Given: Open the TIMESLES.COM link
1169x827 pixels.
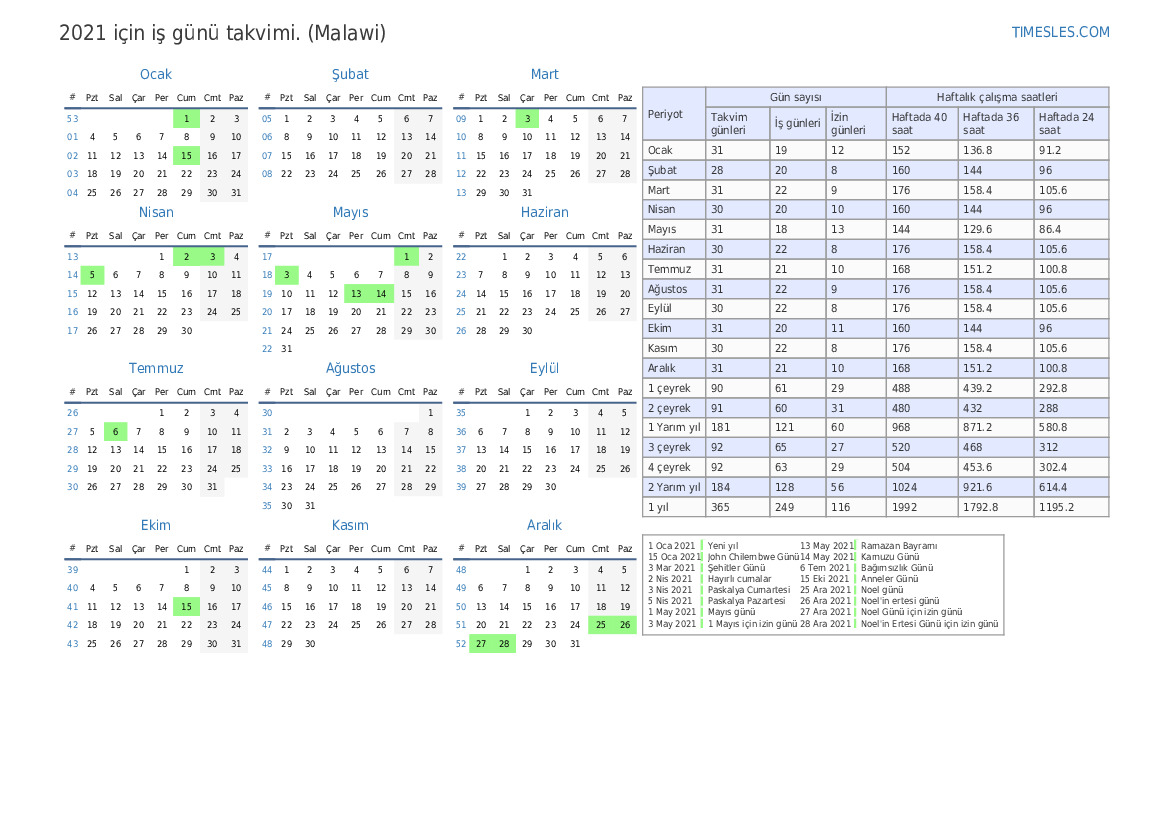Looking at the screenshot, I should tap(1060, 32).
